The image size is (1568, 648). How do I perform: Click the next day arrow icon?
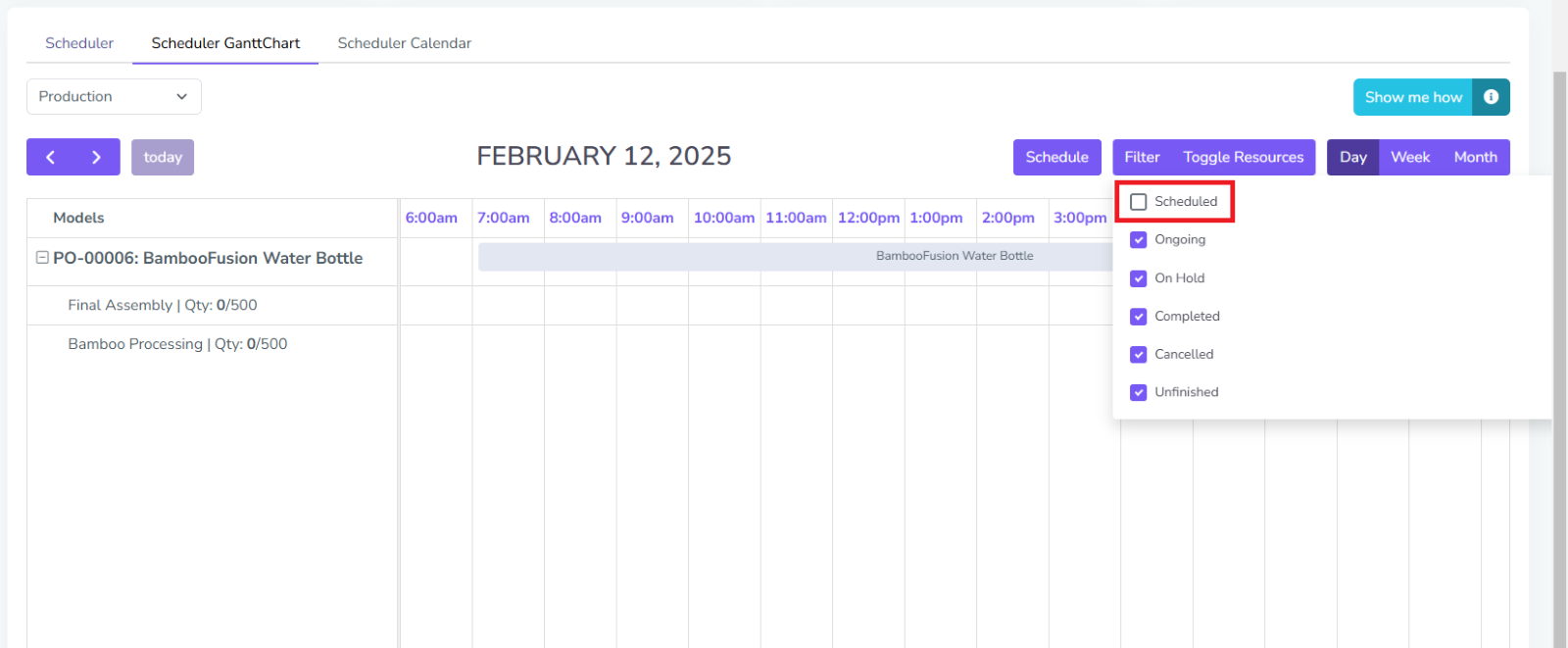[x=96, y=157]
